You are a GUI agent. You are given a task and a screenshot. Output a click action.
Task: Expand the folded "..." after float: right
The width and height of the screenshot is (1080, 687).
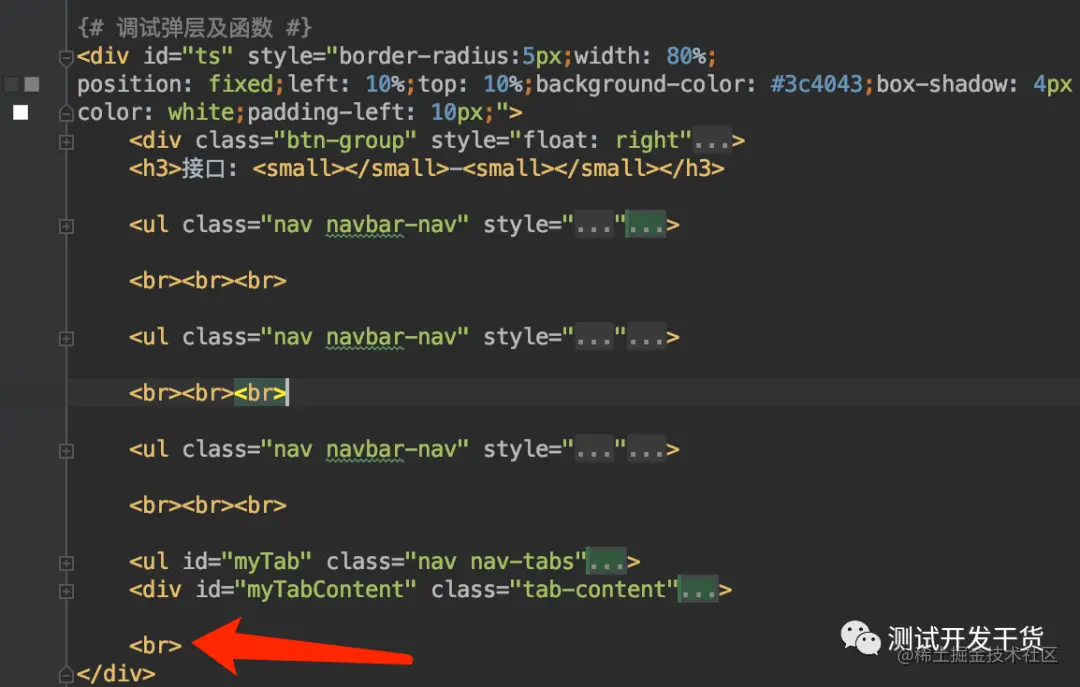pyautogui.click(x=712, y=141)
